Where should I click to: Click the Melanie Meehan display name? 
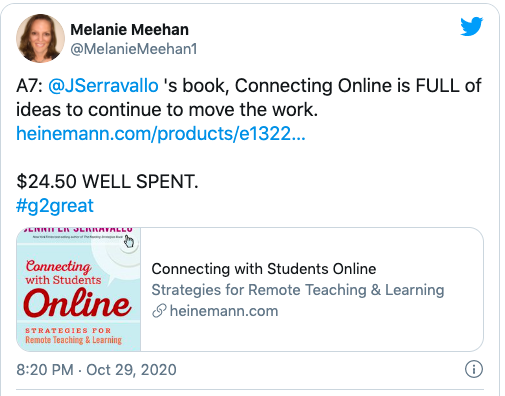pos(129,29)
